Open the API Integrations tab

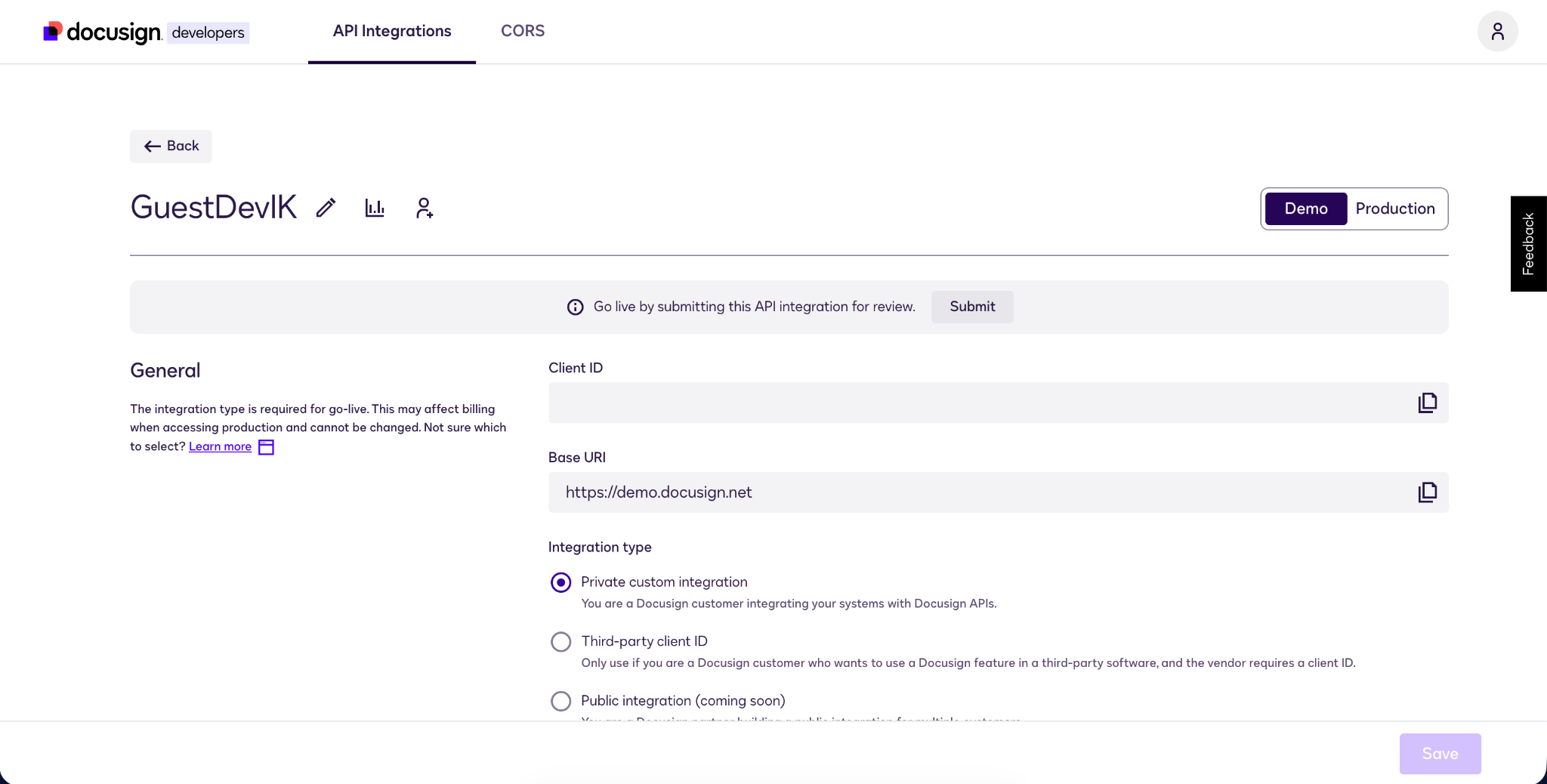tap(392, 32)
